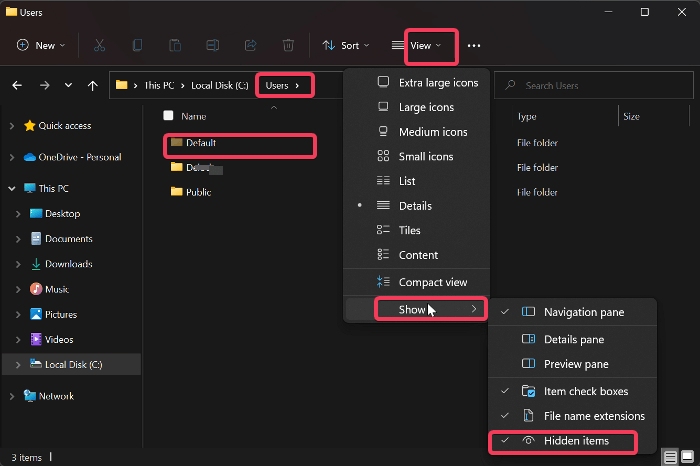This screenshot has height=466, width=700.
Task: Click the Up arrow navigation button
Action: click(93, 86)
